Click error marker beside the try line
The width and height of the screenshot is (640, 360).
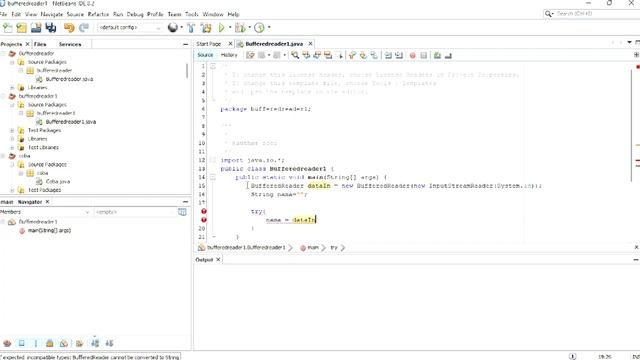[204, 211]
